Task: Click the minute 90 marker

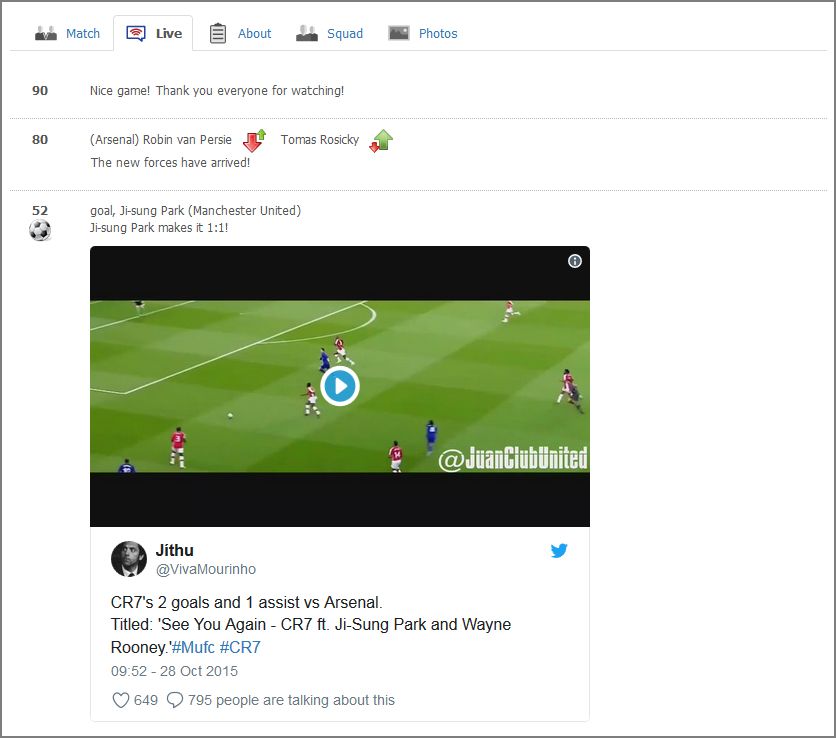Action: tap(40, 91)
